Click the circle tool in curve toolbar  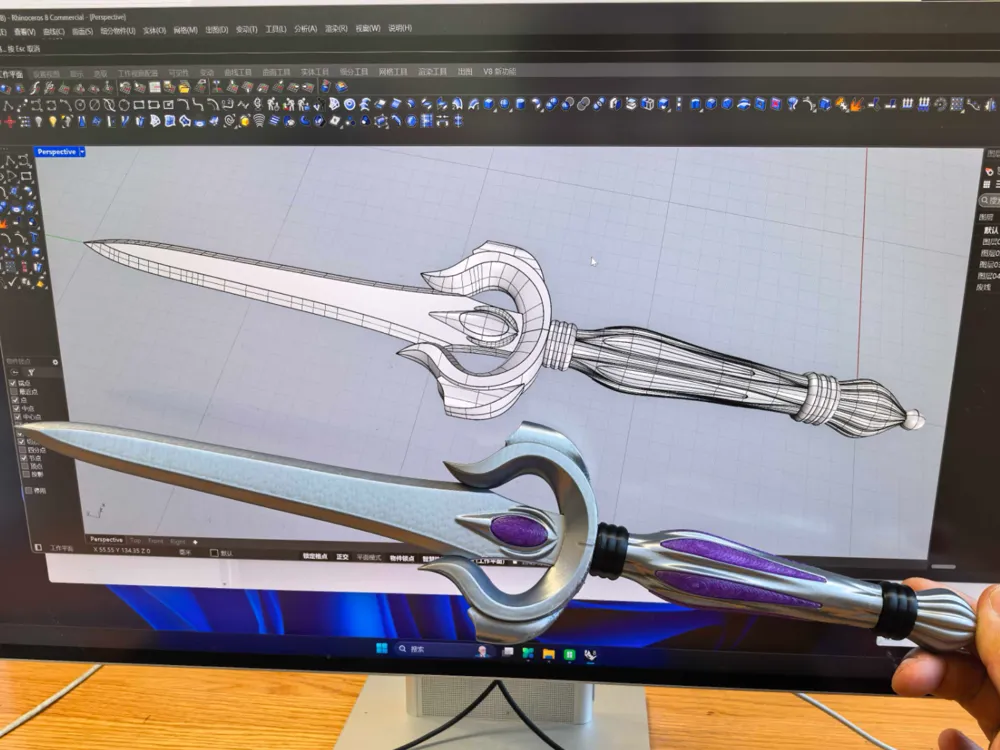pos(80,105)
